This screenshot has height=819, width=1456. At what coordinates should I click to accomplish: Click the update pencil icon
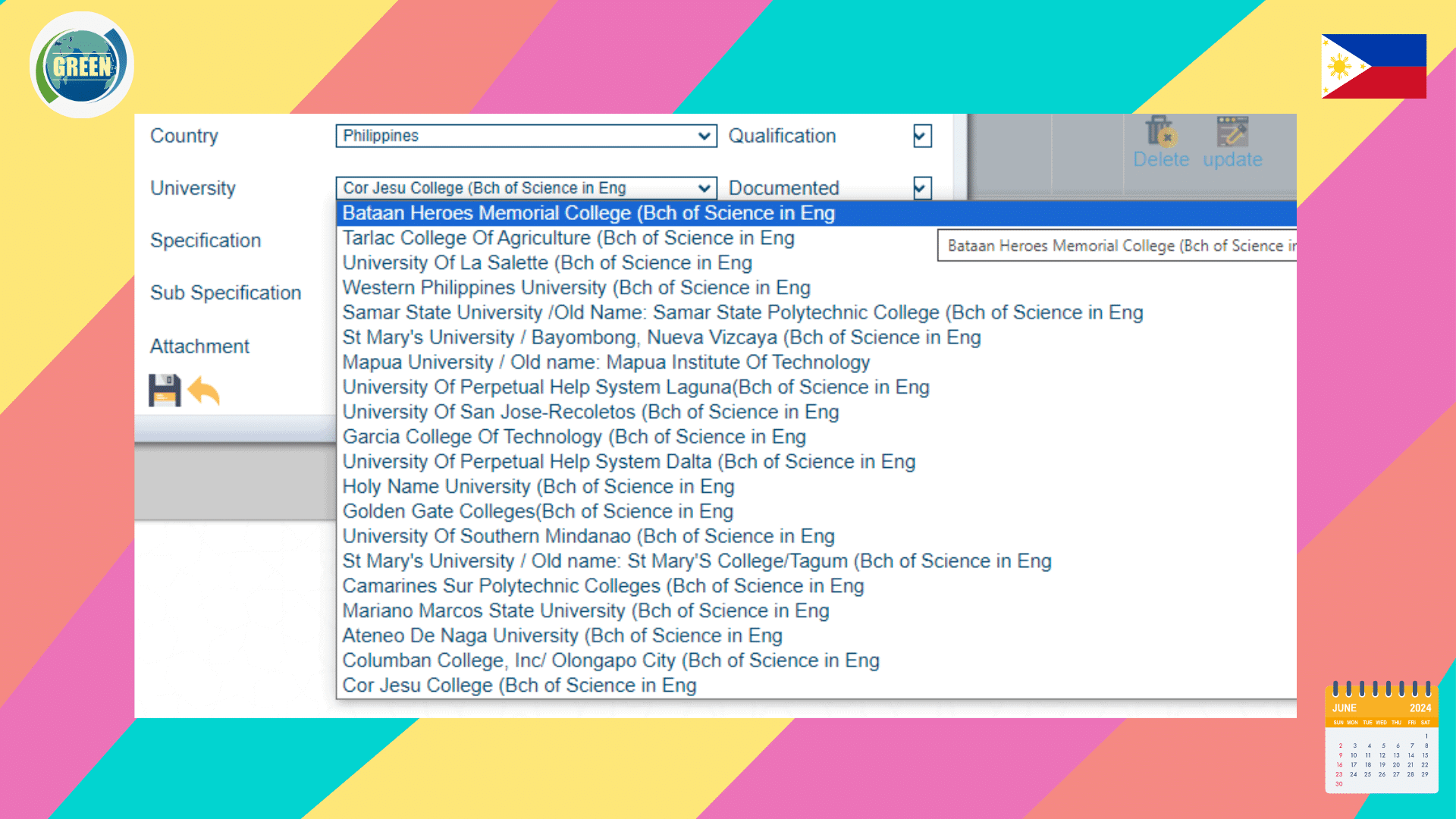[x=1232, y=132]
